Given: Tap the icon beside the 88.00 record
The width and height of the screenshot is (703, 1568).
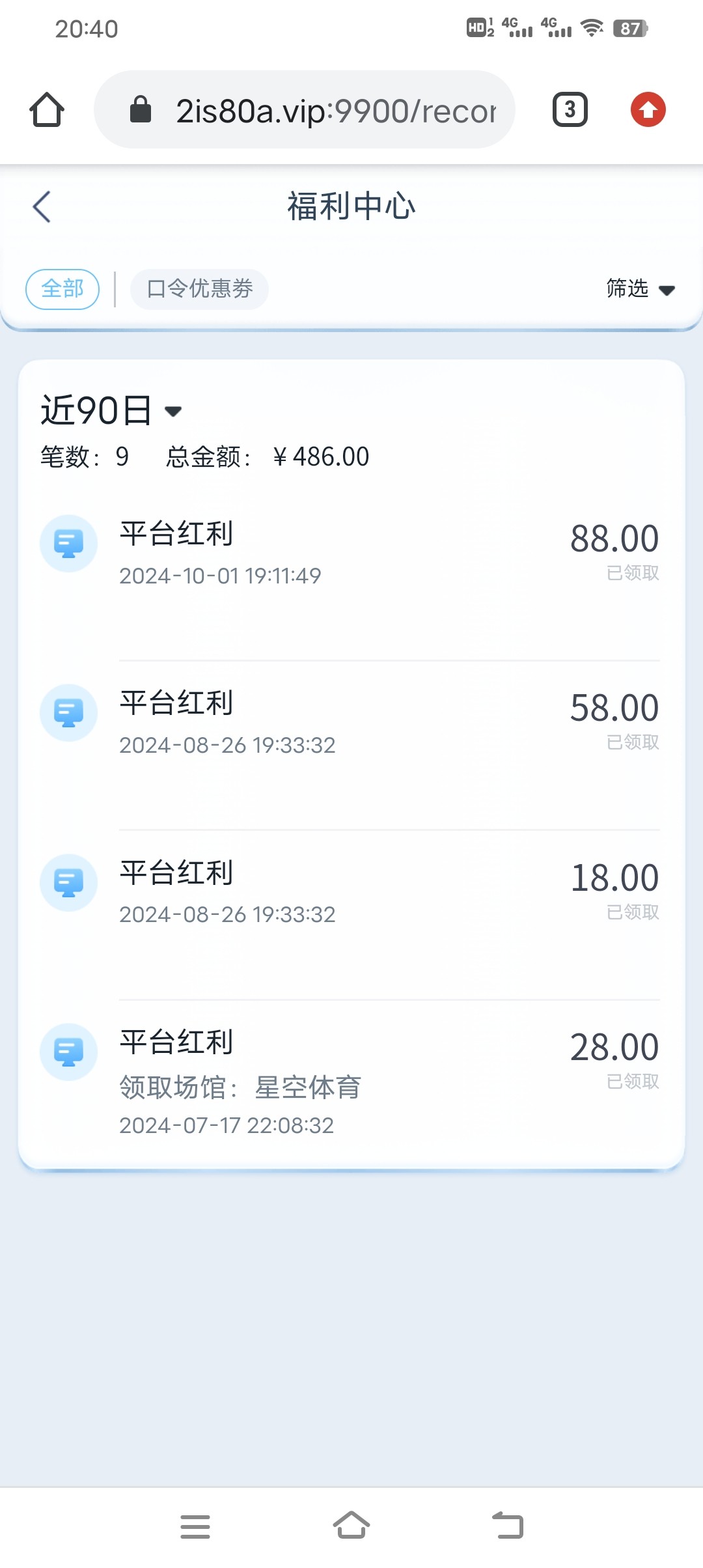Looking at the screenshot, I should tap(68, 544).
